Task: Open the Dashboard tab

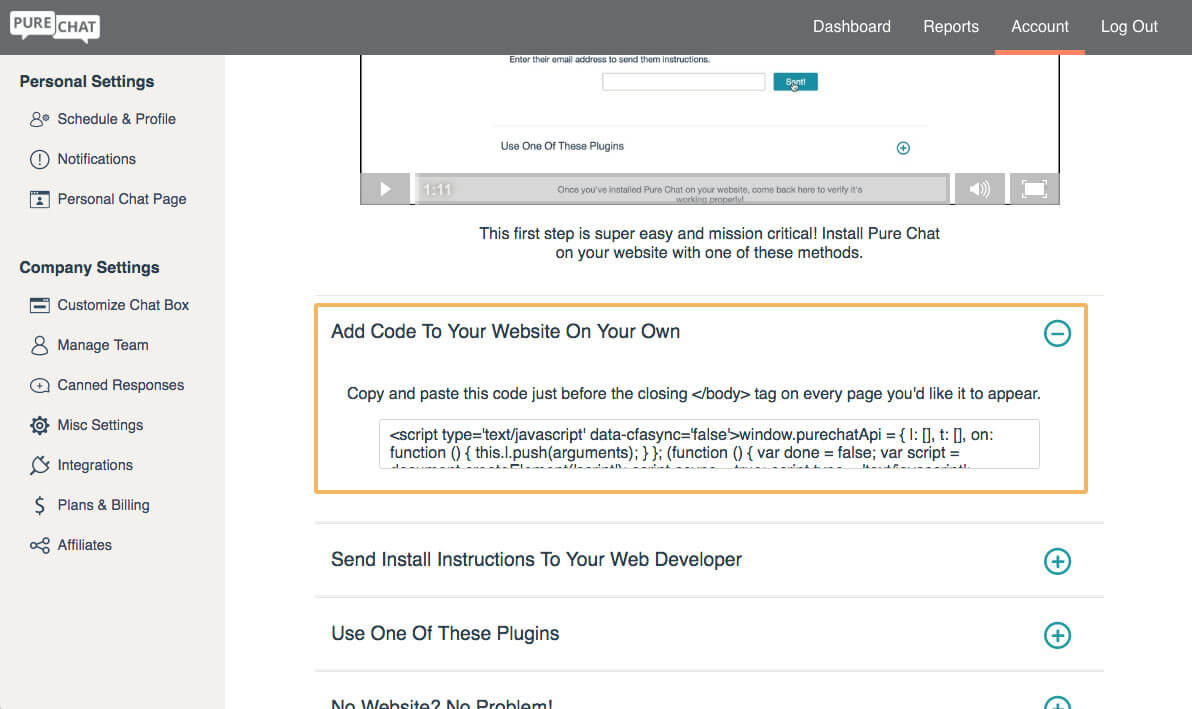Action: (x=851, y=27)
